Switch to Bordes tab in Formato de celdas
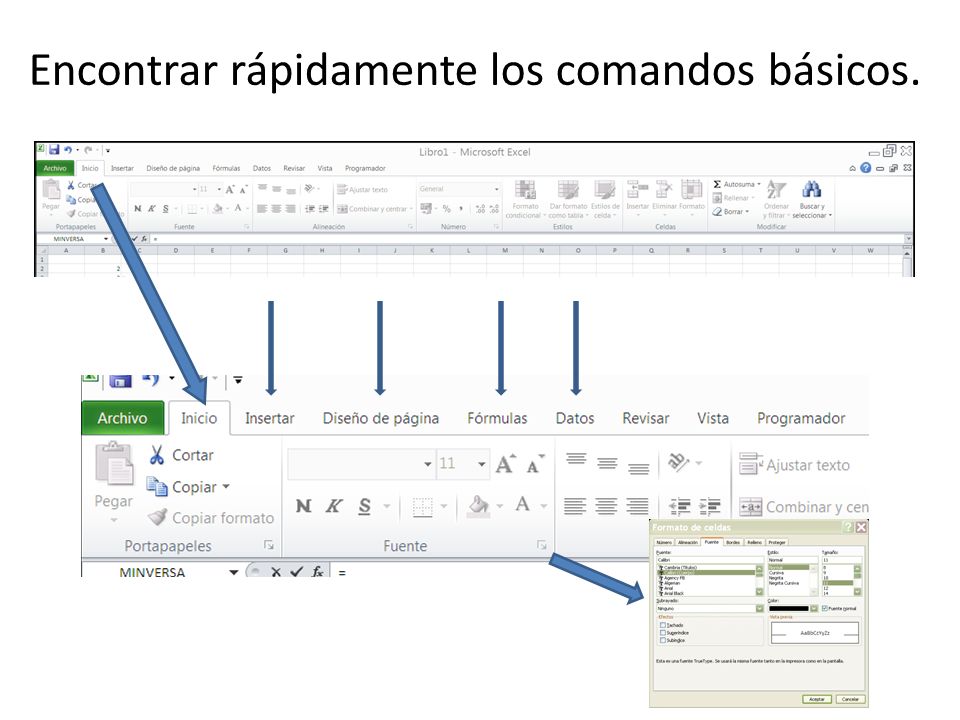 pyautogui.click(x=733, y=542)
